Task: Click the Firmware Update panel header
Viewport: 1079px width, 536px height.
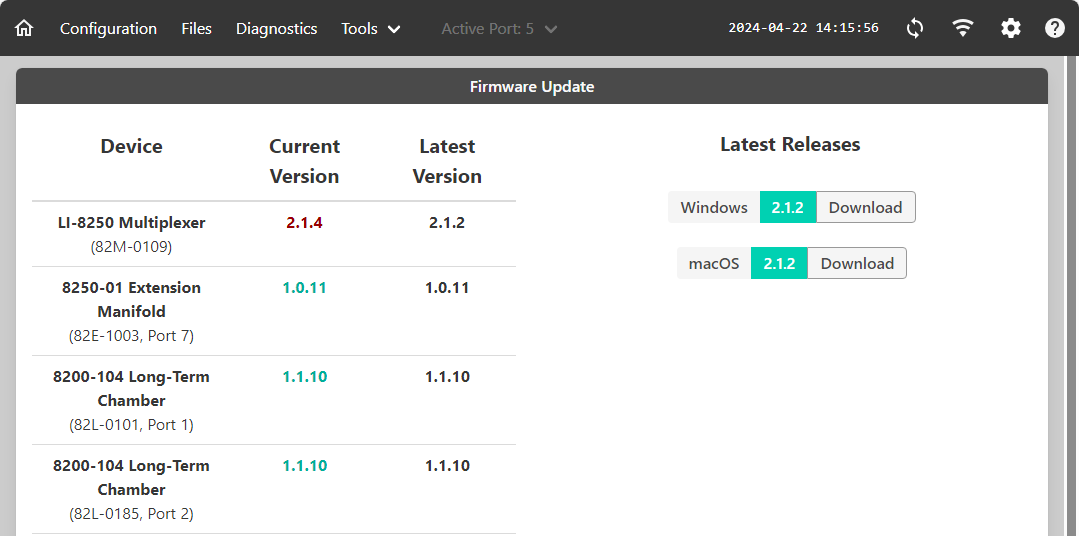Action: [532, 87]
